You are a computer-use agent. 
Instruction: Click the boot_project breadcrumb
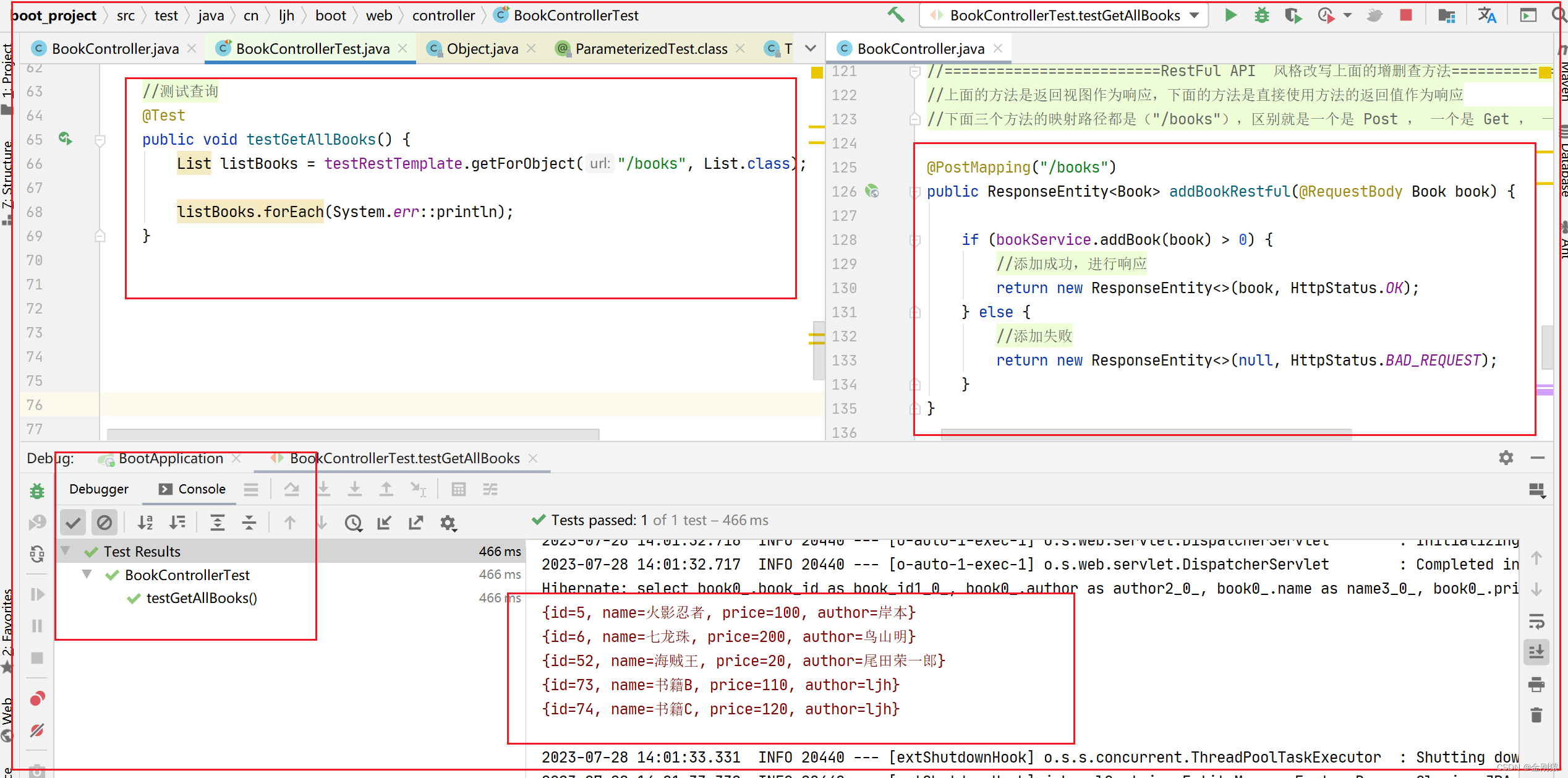(54, 15)
